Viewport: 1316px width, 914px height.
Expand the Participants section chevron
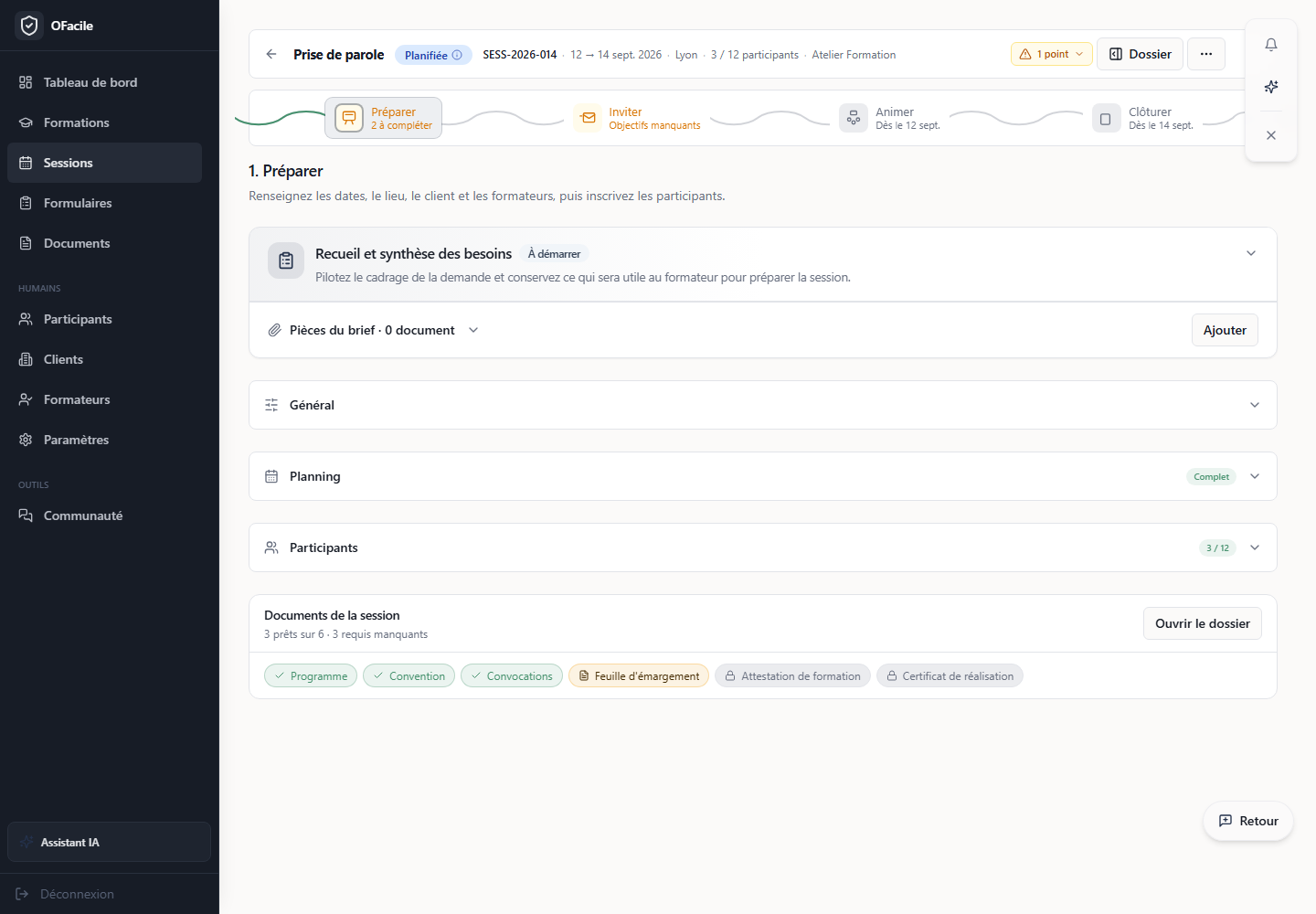(1255, 547)
